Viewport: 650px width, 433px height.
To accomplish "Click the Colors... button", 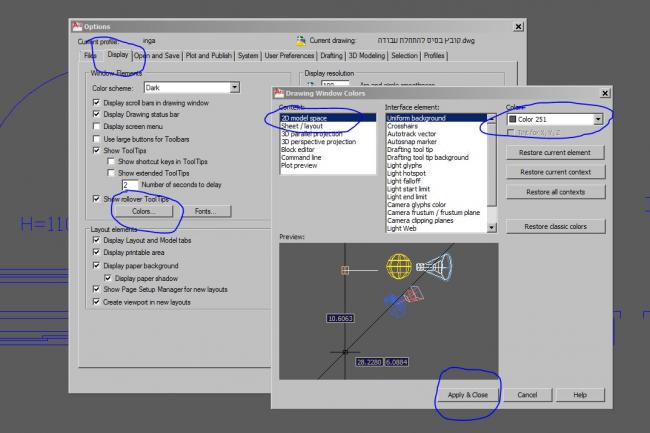I will pos(143,211).
